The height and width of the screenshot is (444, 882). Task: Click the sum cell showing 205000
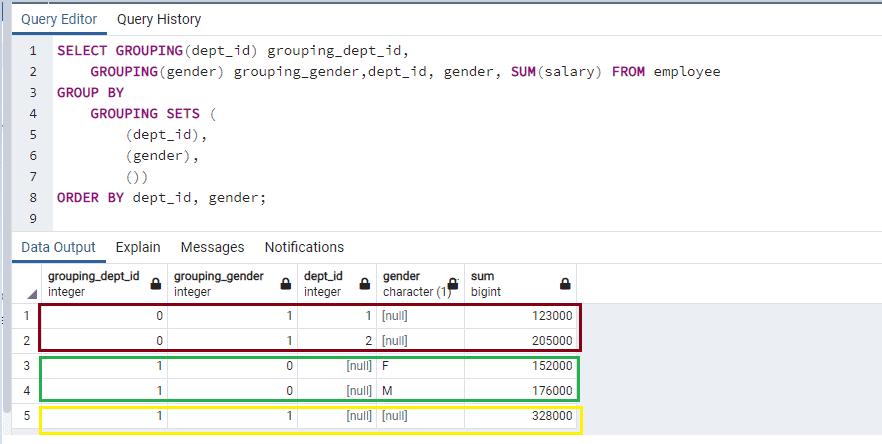[520, 341]
